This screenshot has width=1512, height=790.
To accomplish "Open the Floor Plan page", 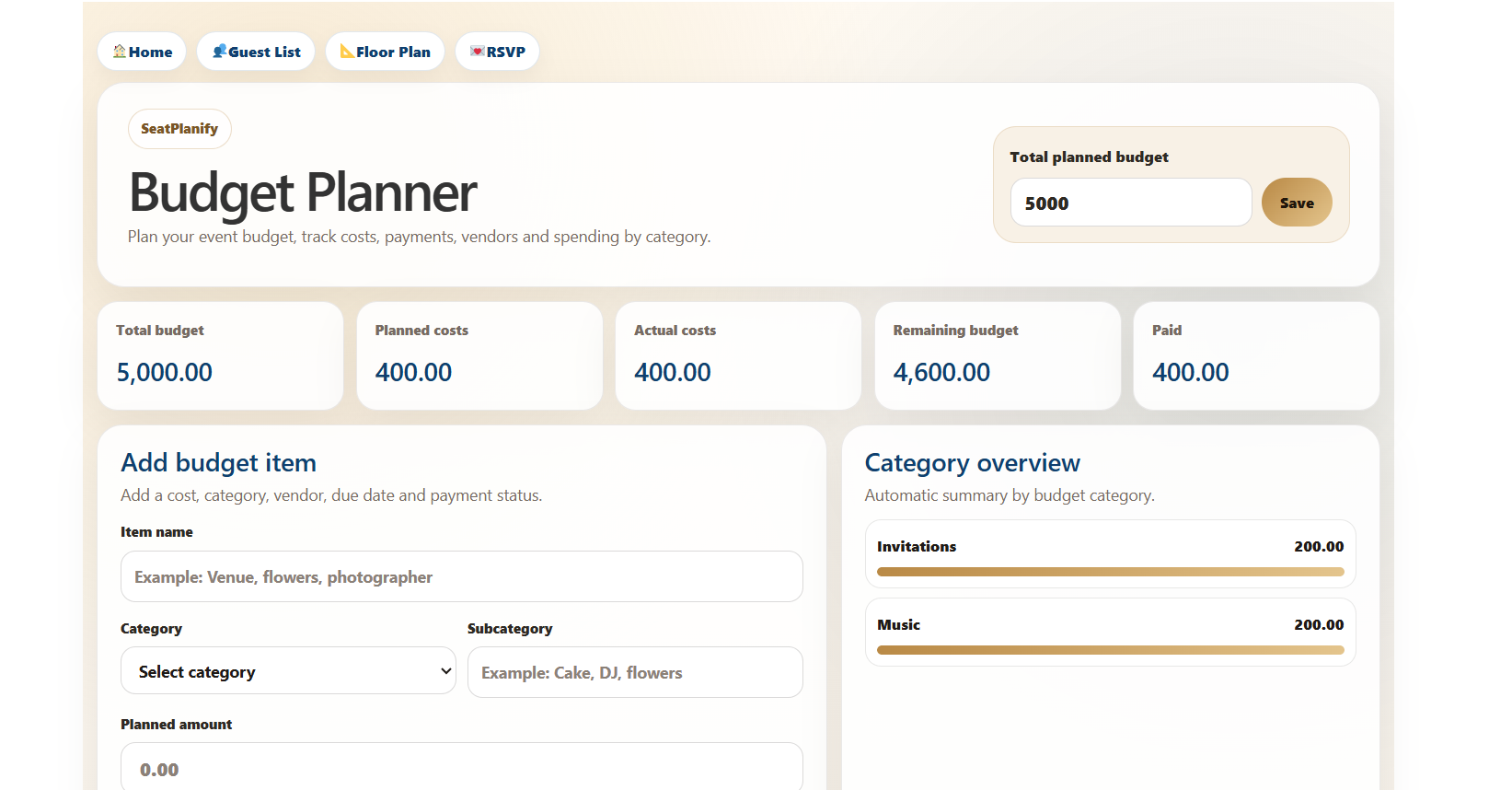I will pyautogui.click(x=385, y=52).
